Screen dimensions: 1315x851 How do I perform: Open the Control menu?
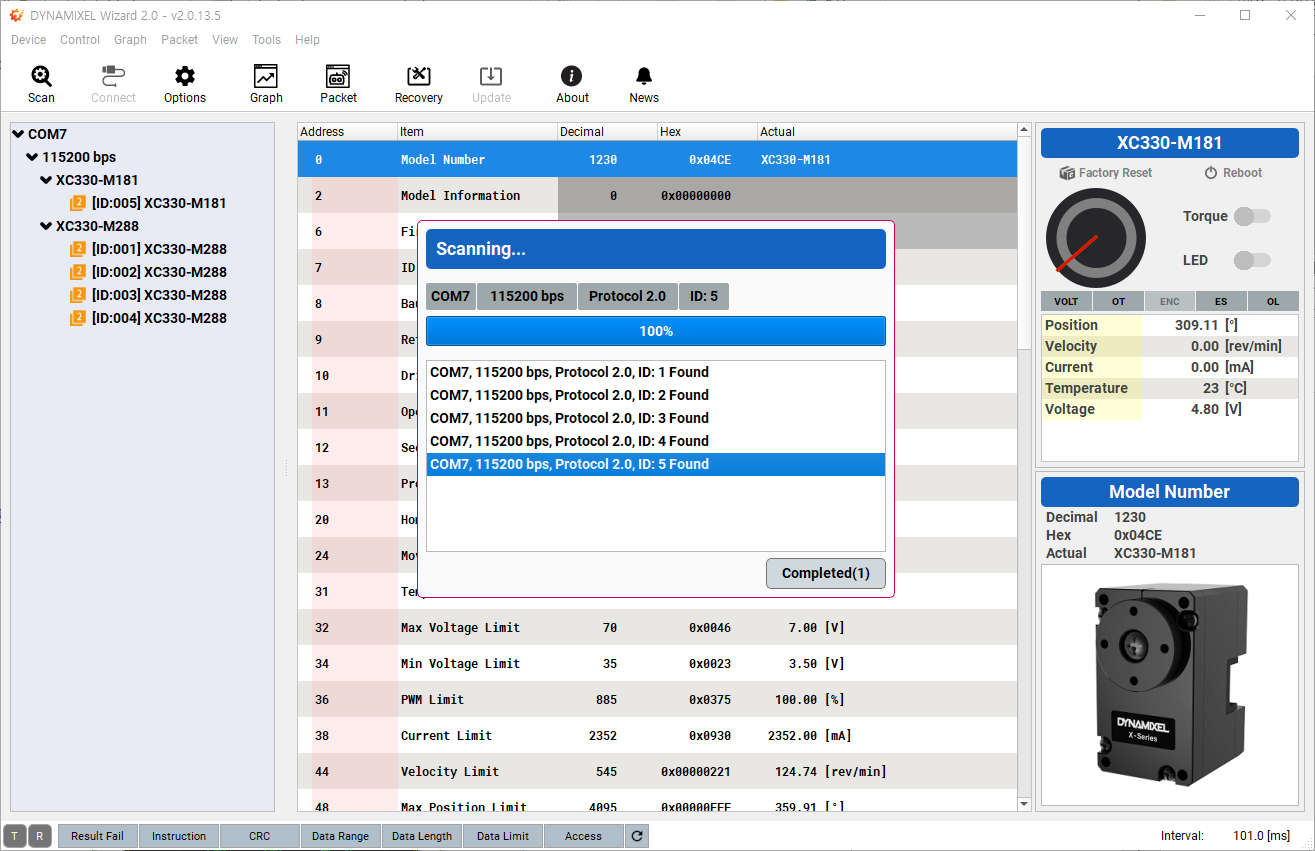click(80, 40)
